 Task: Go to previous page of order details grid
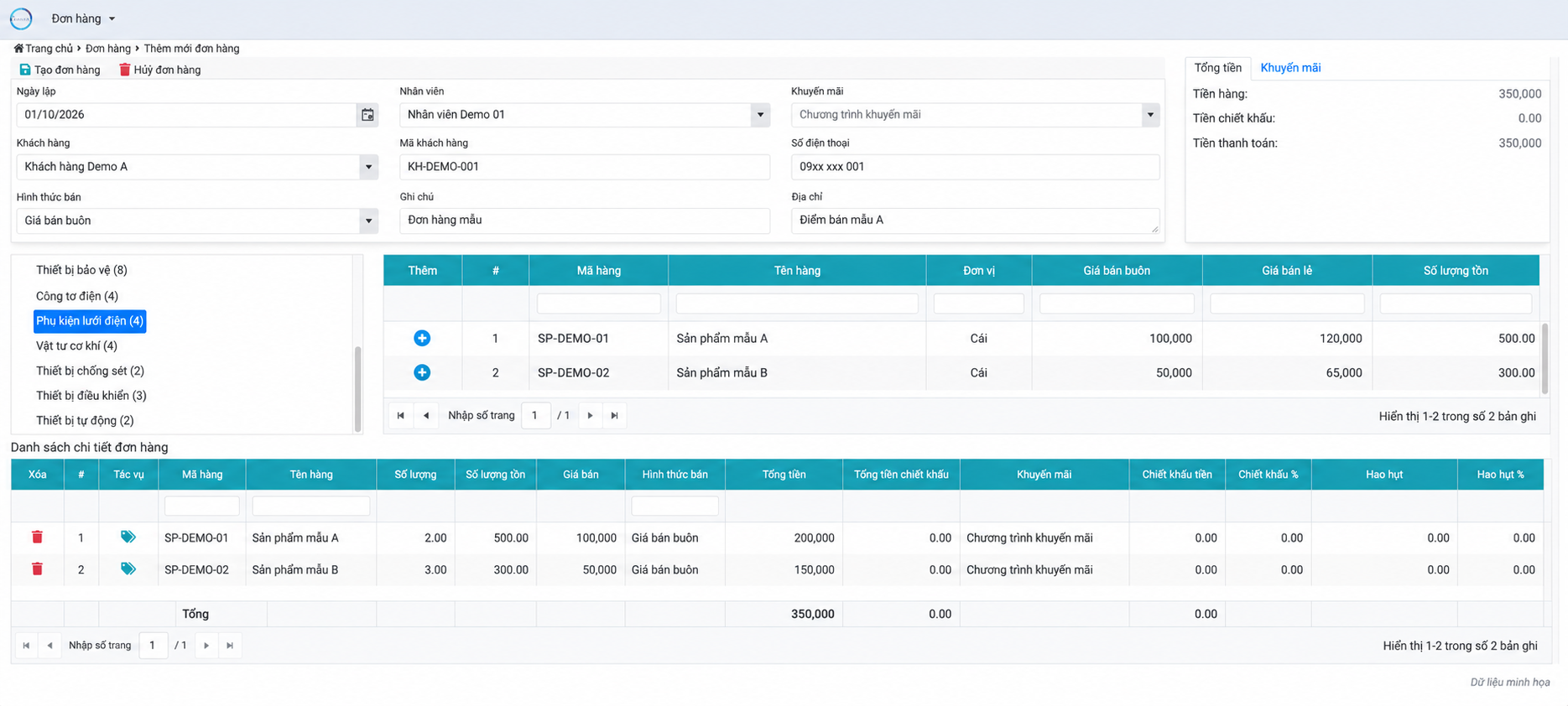tap(50, 646)
